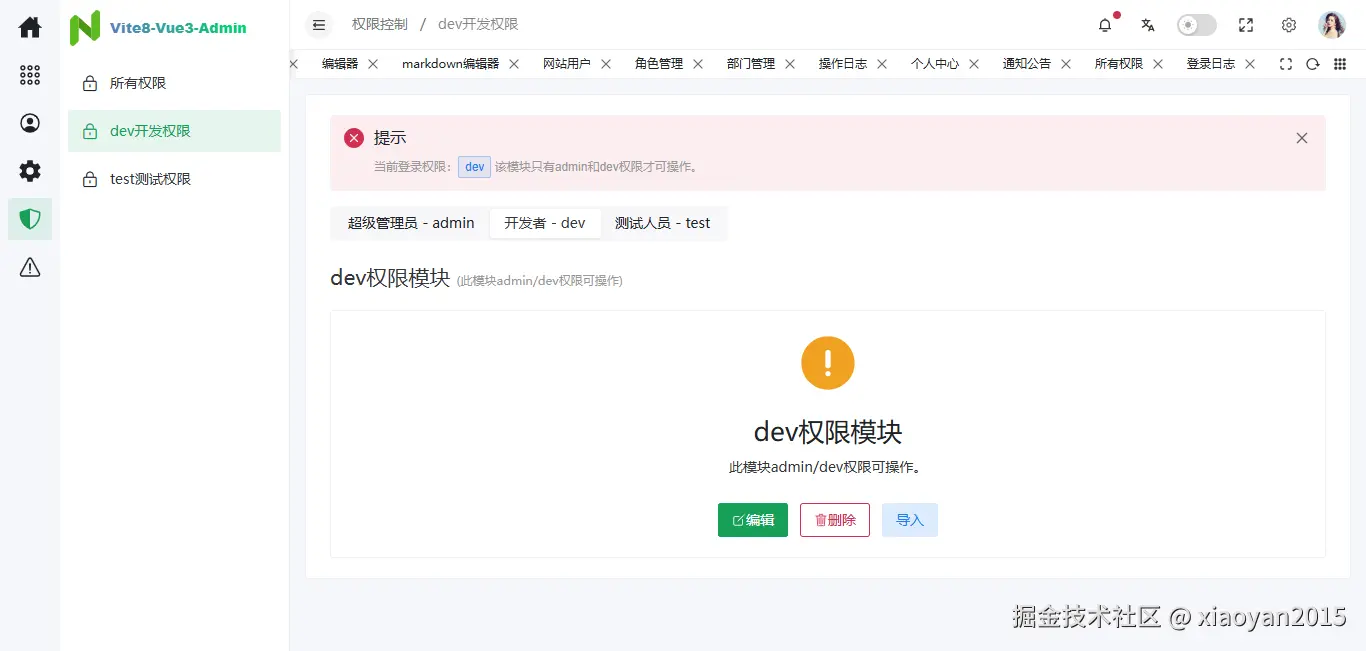Viewport: 1366px width, 651px height.
Task: Close the 部门管理 tab
Action: [790, 64]
